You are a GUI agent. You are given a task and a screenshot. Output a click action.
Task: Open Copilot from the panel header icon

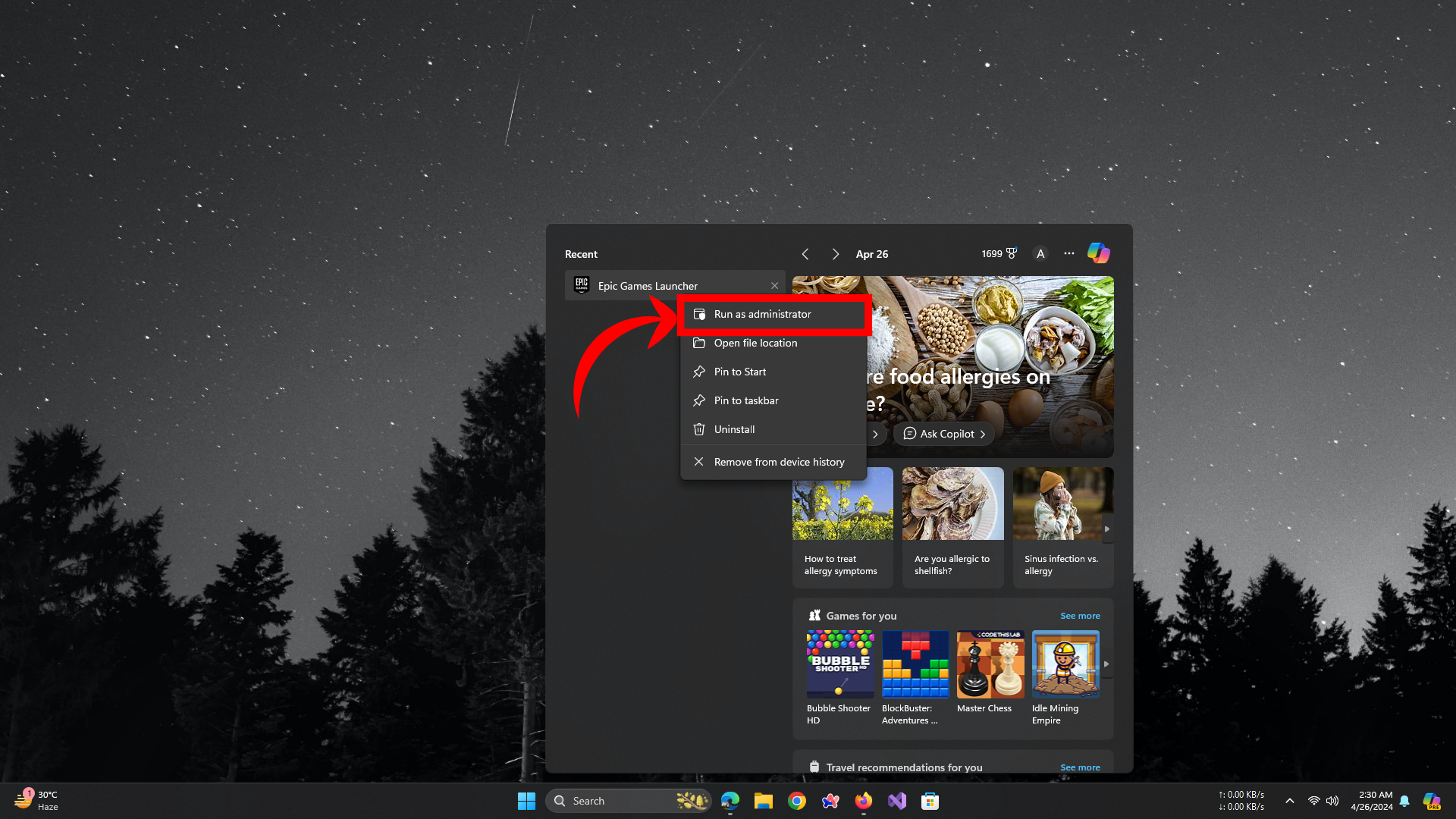pyautogui.click(x=1098, y=253)
